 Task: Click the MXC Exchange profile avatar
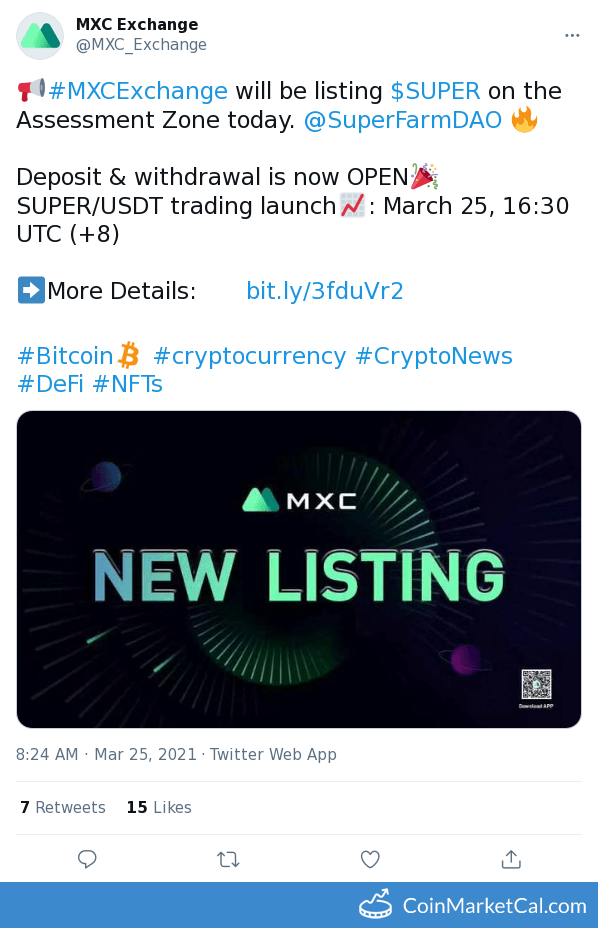(x=40, y=36)
